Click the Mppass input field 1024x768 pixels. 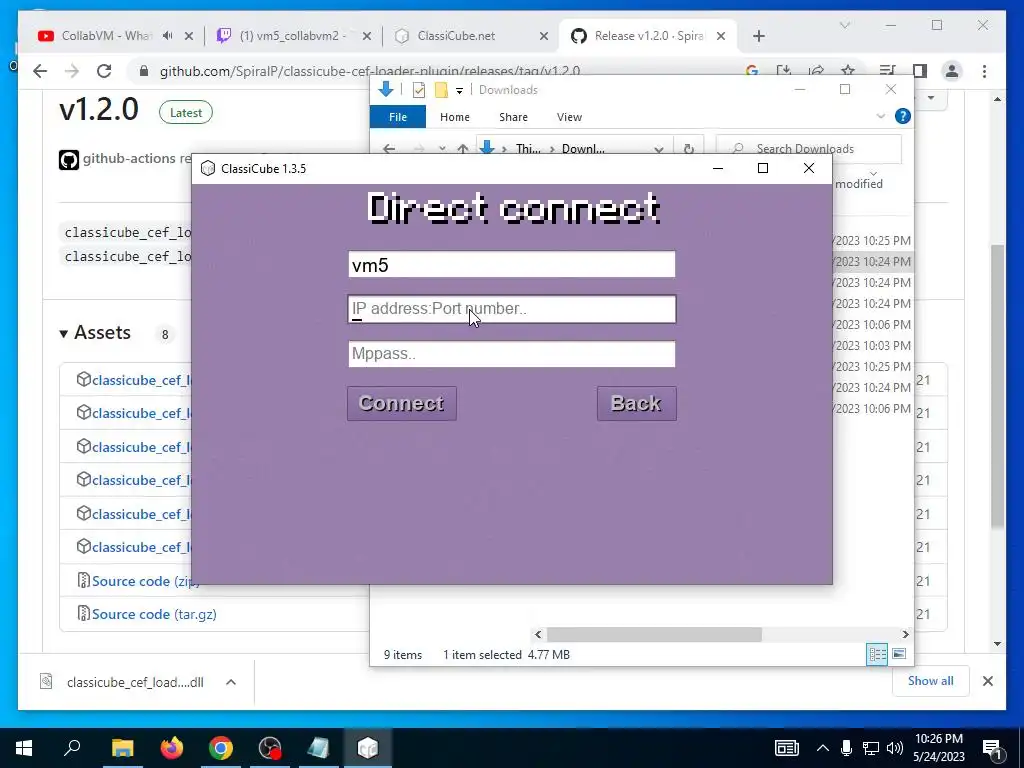511,354
